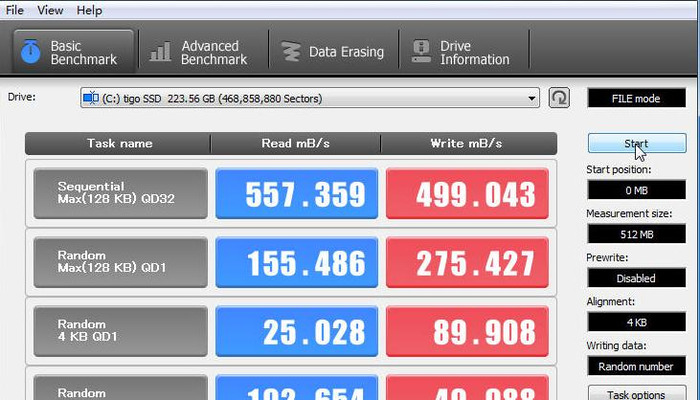Open the Help menu
Viewport: 700px width, 400px height.
tap(89, 10)
